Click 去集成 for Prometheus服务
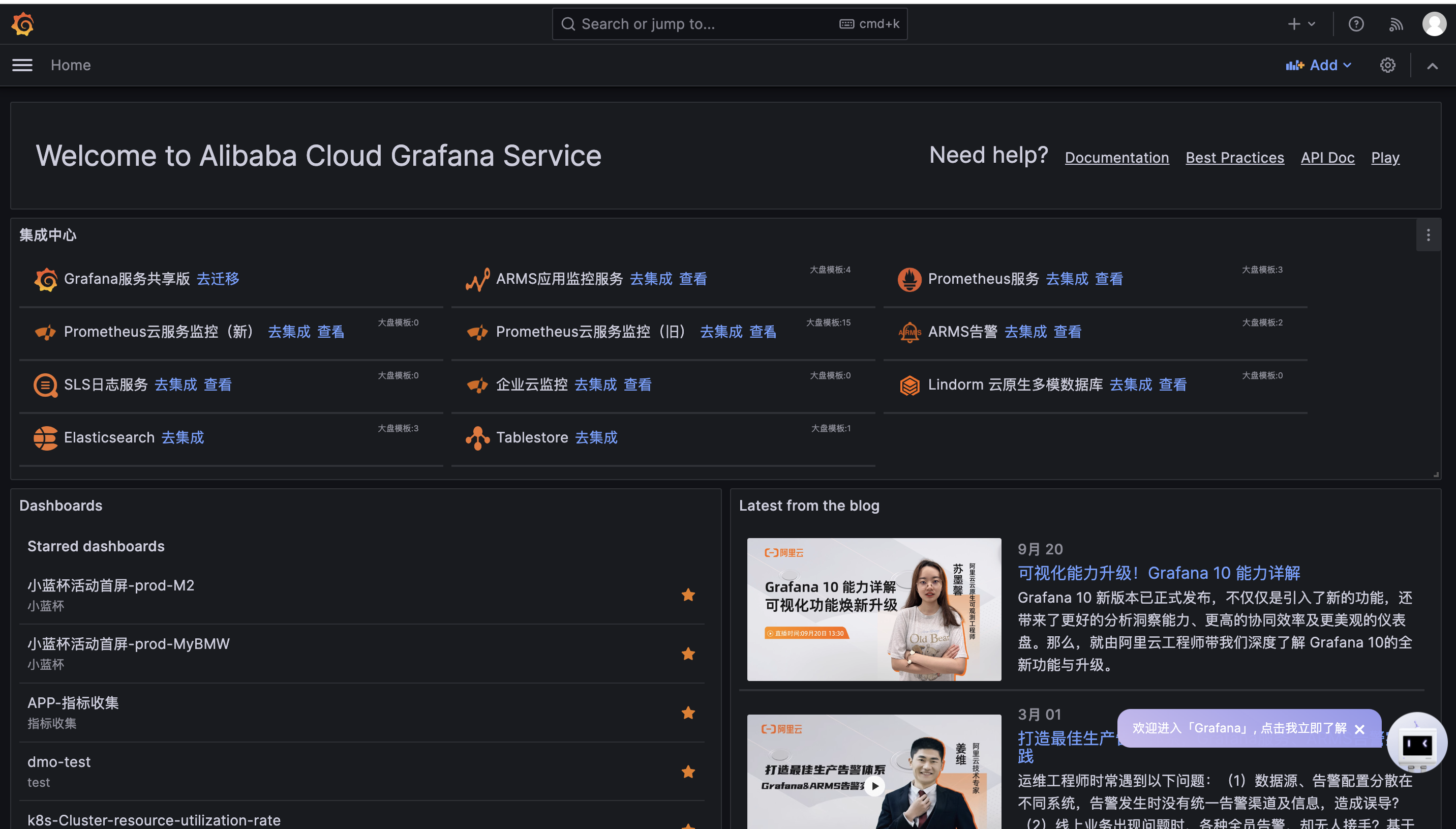The width and height of the screenshot is (1456, 829). coord(1067,279)
